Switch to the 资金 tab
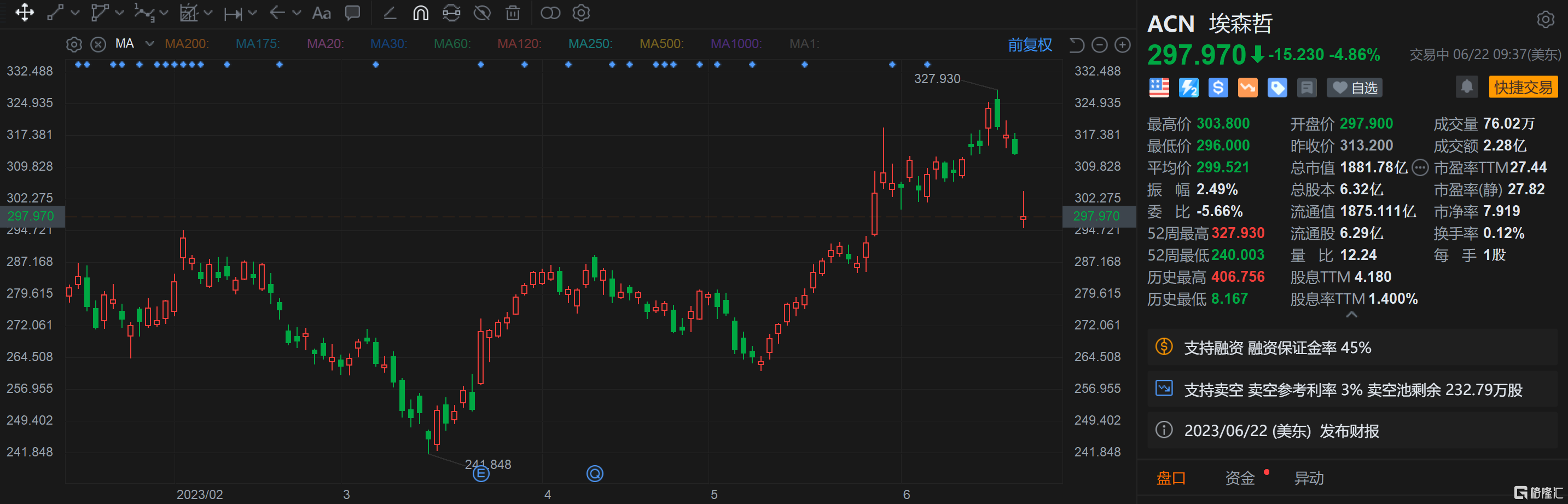 (1239, 478)
